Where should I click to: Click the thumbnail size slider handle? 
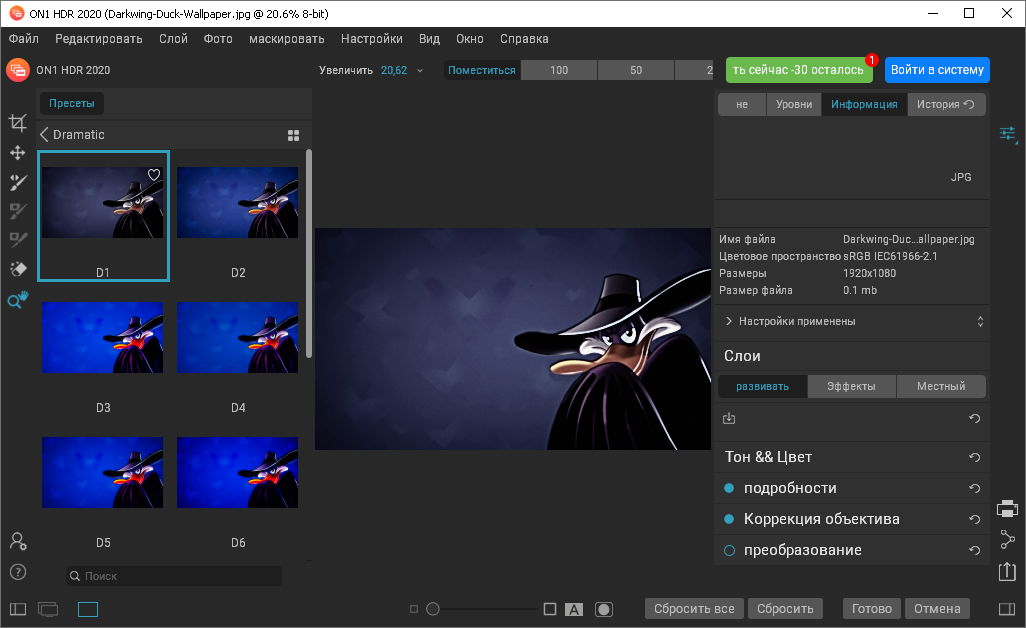pyautogui.click(x=433, y=609)
